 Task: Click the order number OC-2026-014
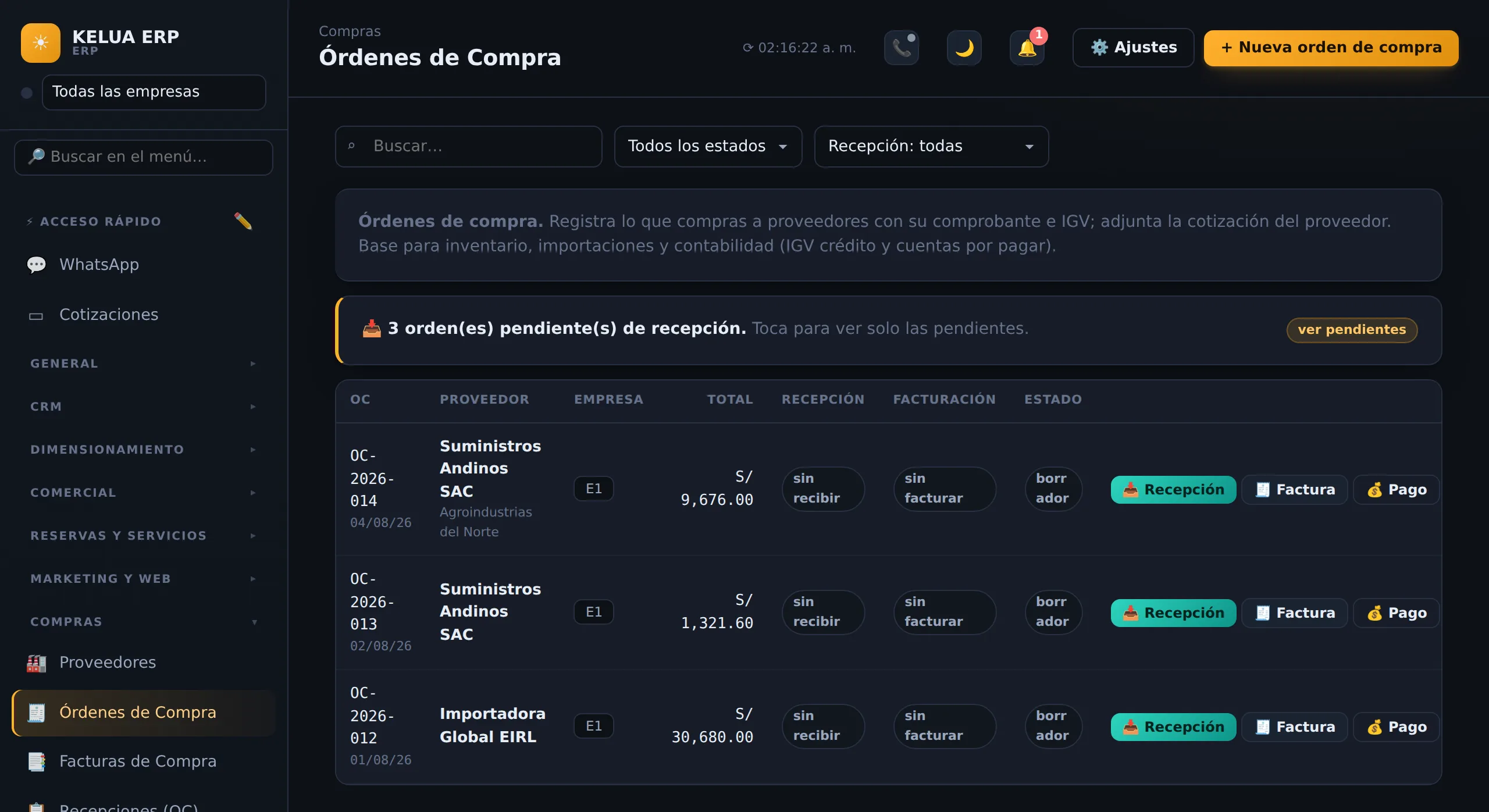click(x=372, y=478)
